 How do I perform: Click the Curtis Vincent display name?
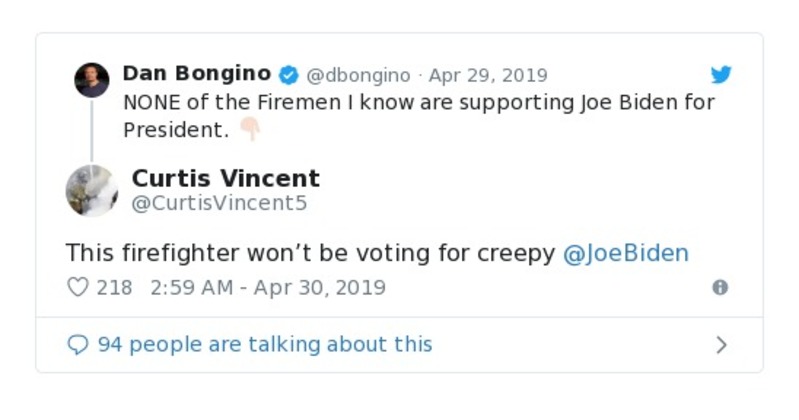click(x=226, y=178)
